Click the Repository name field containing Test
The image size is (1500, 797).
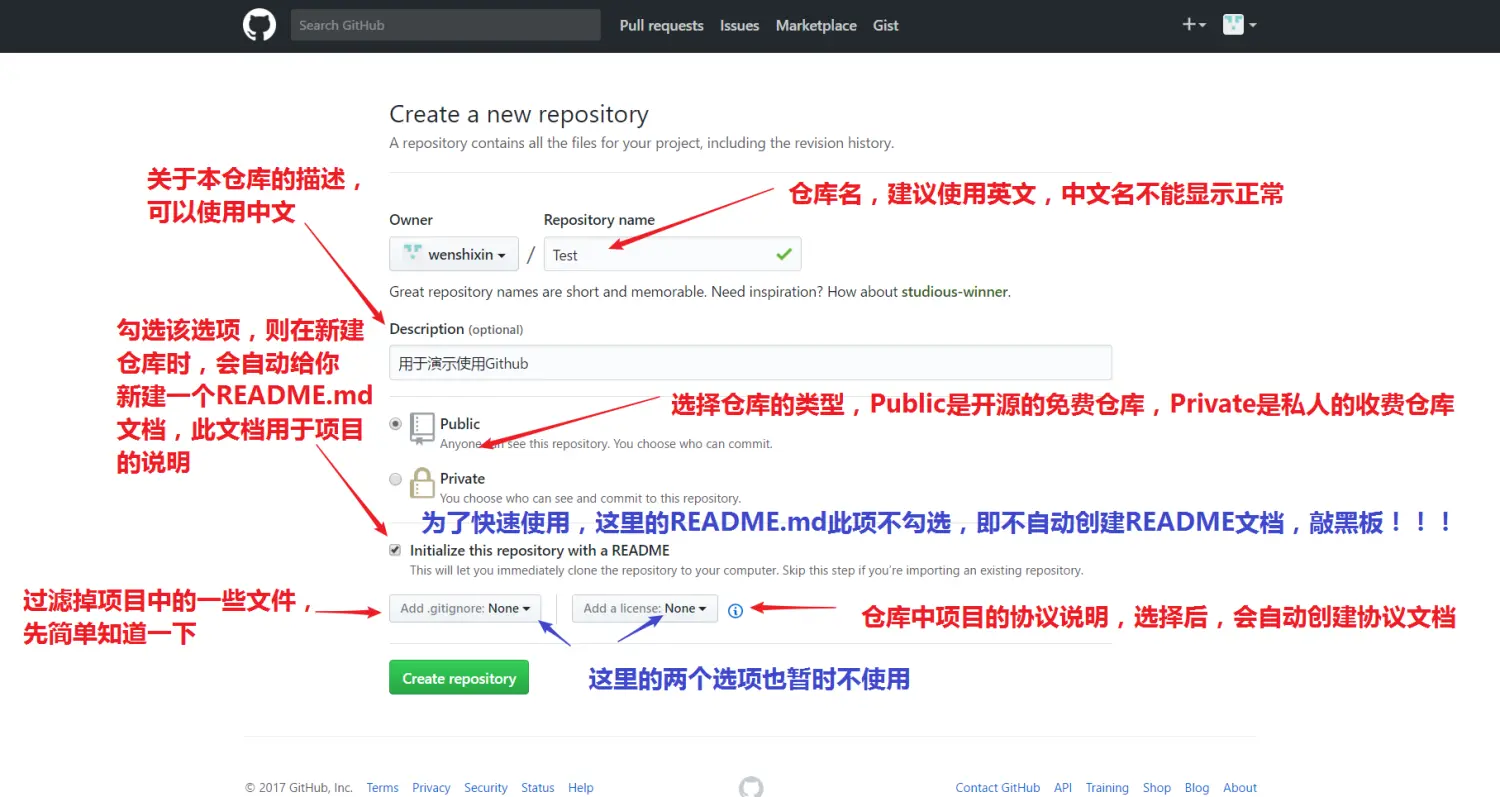(672, 254)
